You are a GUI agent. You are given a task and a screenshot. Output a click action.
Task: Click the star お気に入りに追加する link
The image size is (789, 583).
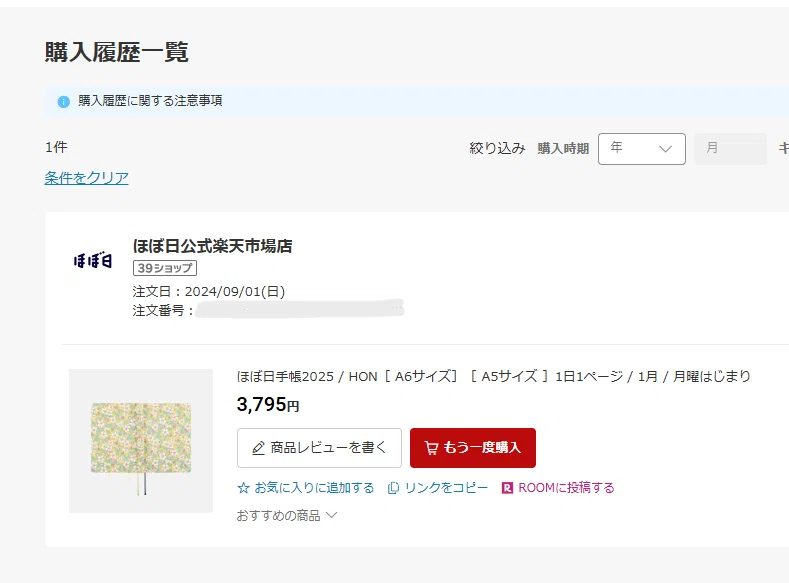(305, 488)
